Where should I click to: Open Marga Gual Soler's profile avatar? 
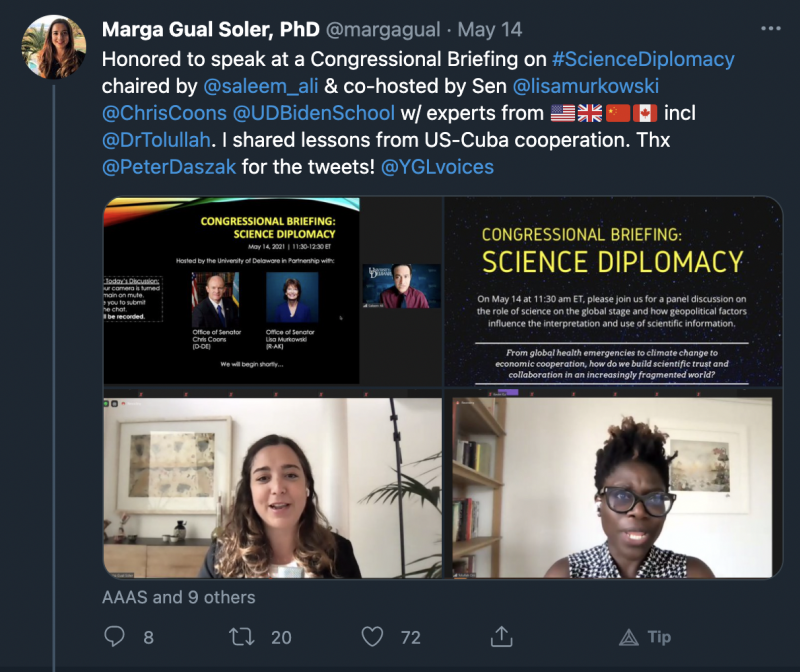click(x=54, y=47)
